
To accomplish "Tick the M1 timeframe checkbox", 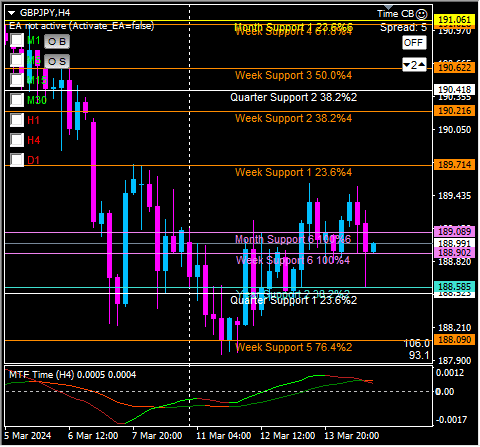I will point(17,40).
